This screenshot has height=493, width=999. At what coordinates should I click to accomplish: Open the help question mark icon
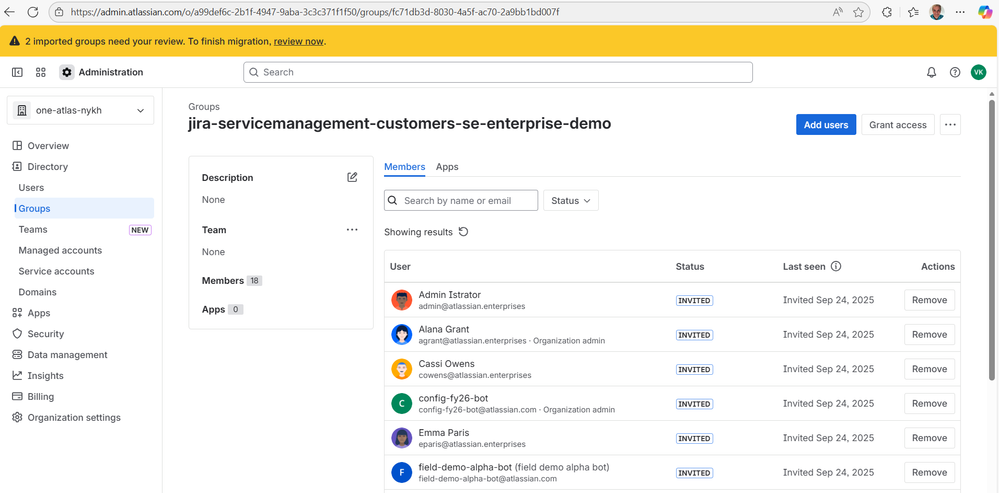pos(955,72)
